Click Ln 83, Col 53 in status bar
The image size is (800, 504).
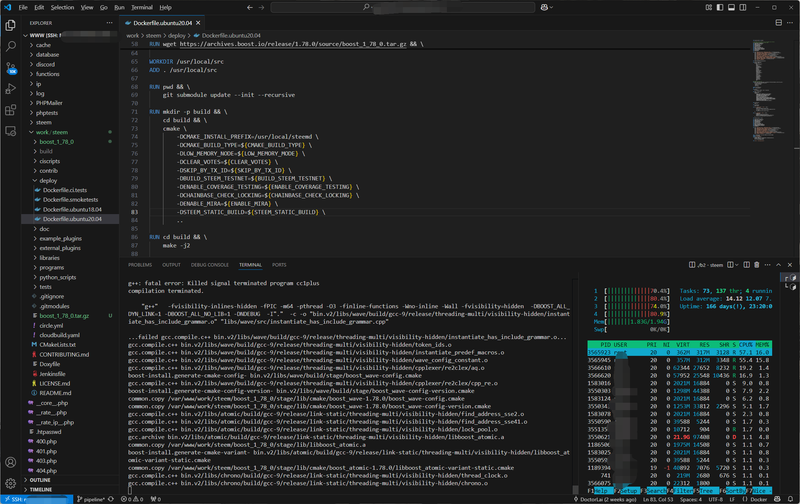pos(658,499)
